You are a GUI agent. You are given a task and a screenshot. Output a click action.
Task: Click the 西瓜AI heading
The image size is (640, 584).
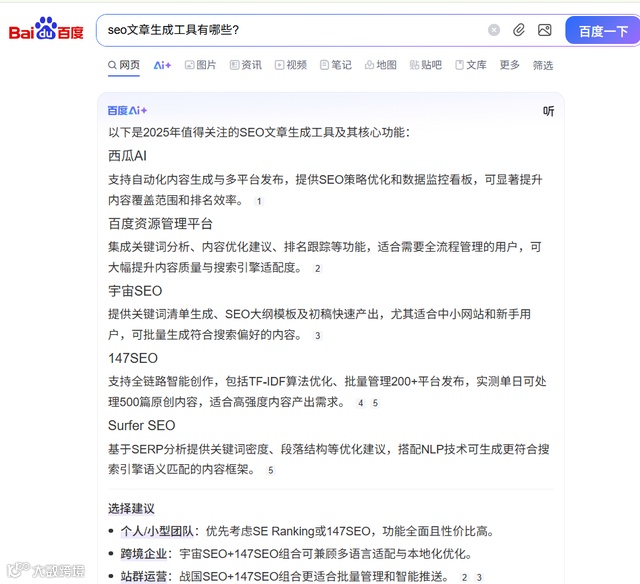point(127,156)
